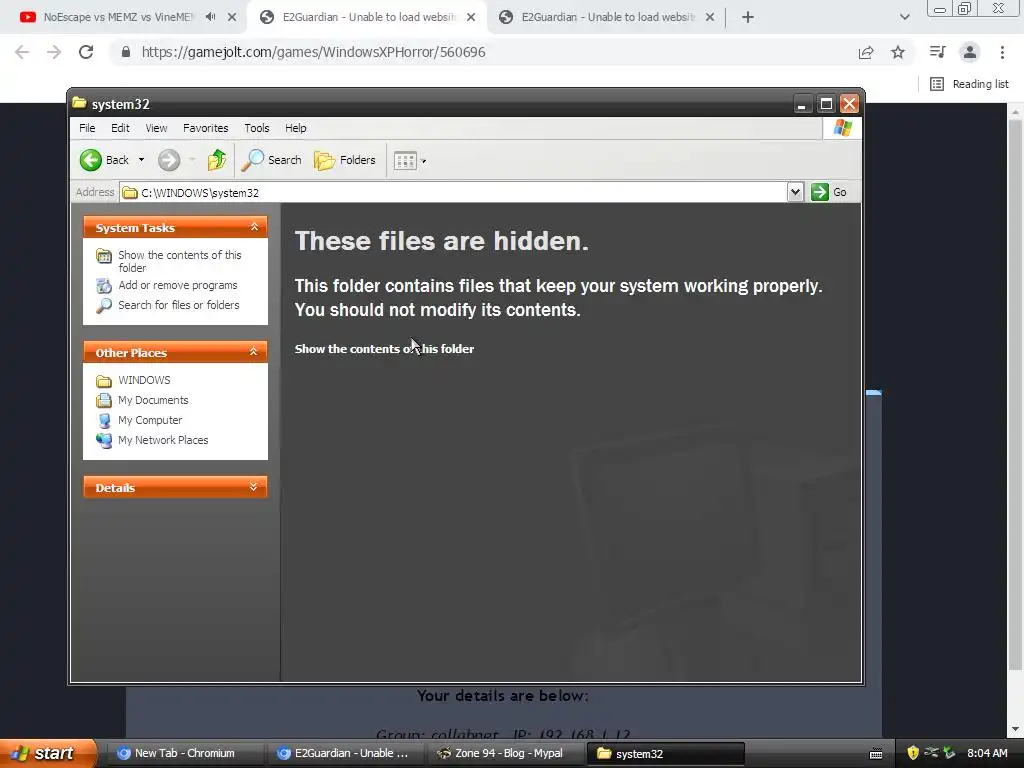Click the Up folder icon

(217, 160)
